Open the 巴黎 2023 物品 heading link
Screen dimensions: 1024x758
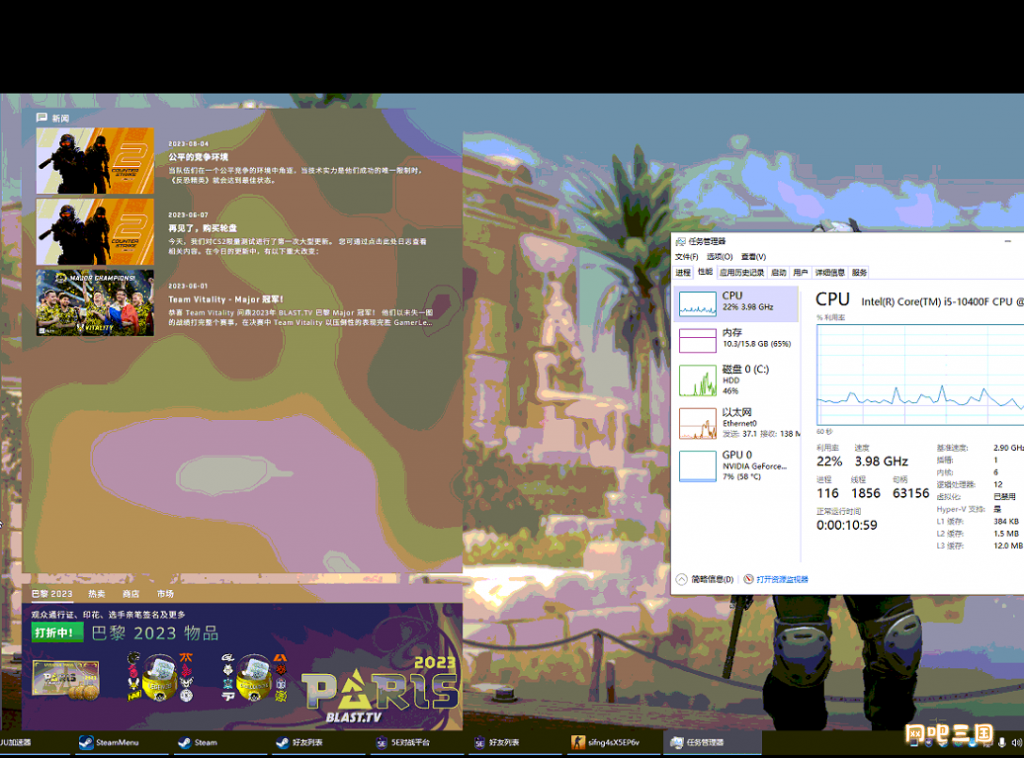(x=155, y=633)
